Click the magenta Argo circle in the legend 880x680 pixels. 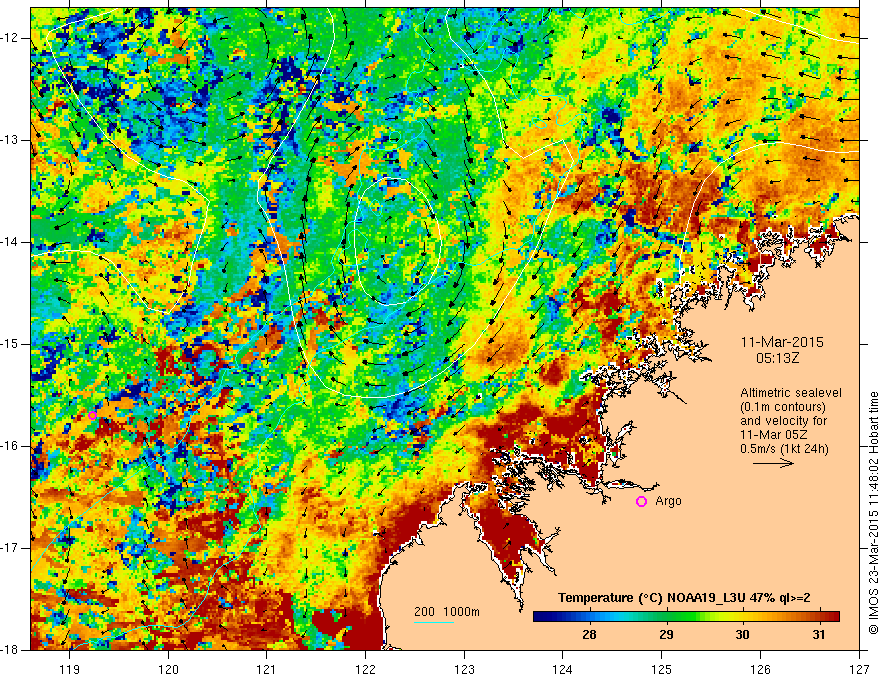click(641, 502)
